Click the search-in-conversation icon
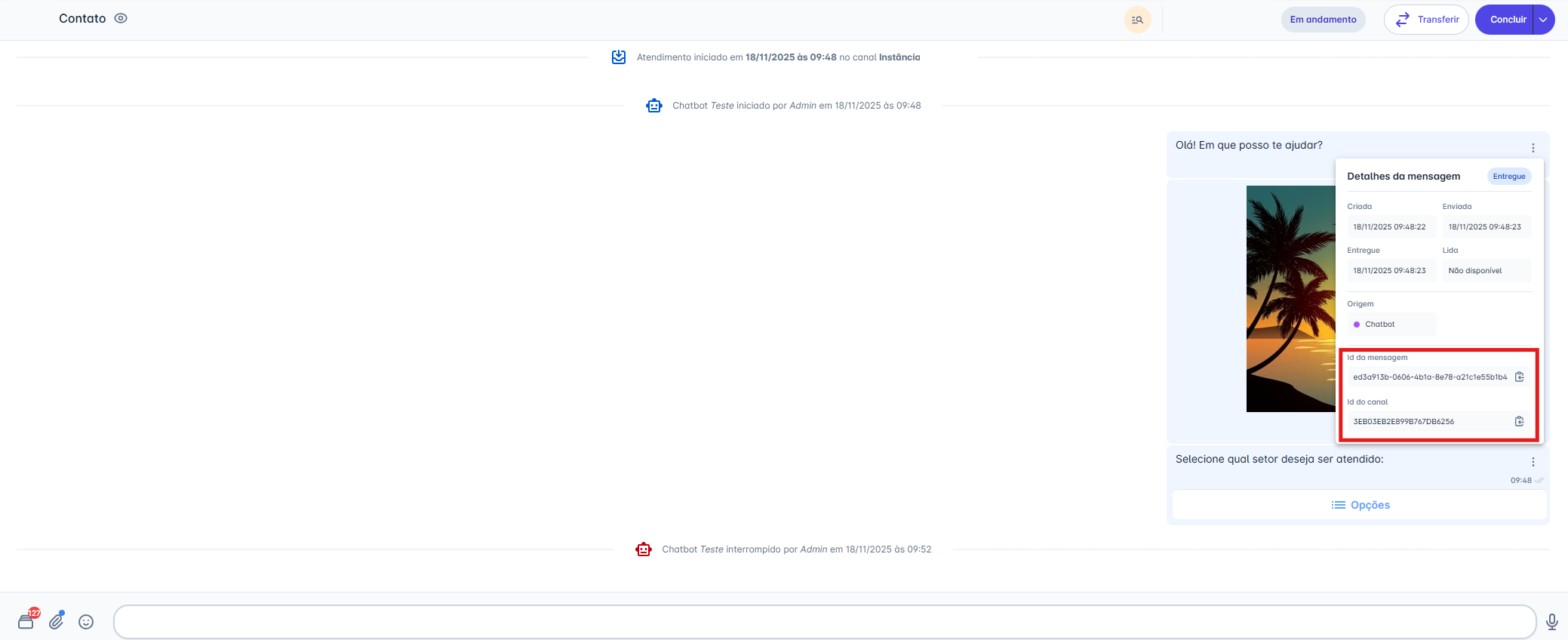 [1137, 20]
